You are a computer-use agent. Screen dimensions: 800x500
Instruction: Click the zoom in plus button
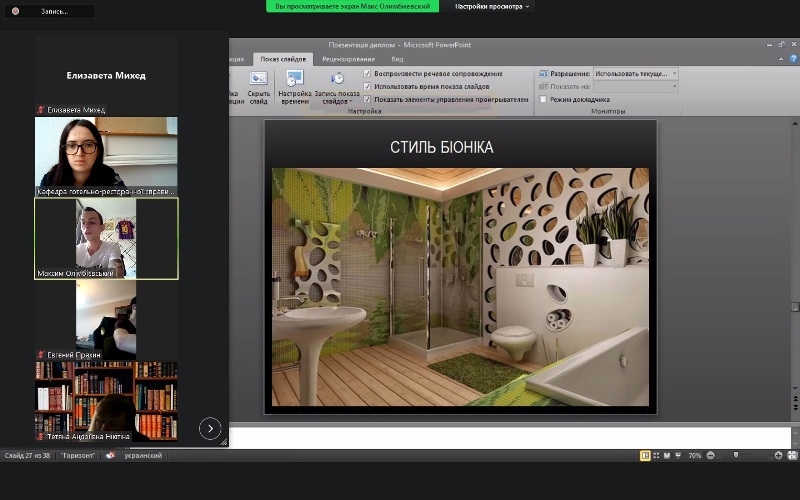pos(778,456)
